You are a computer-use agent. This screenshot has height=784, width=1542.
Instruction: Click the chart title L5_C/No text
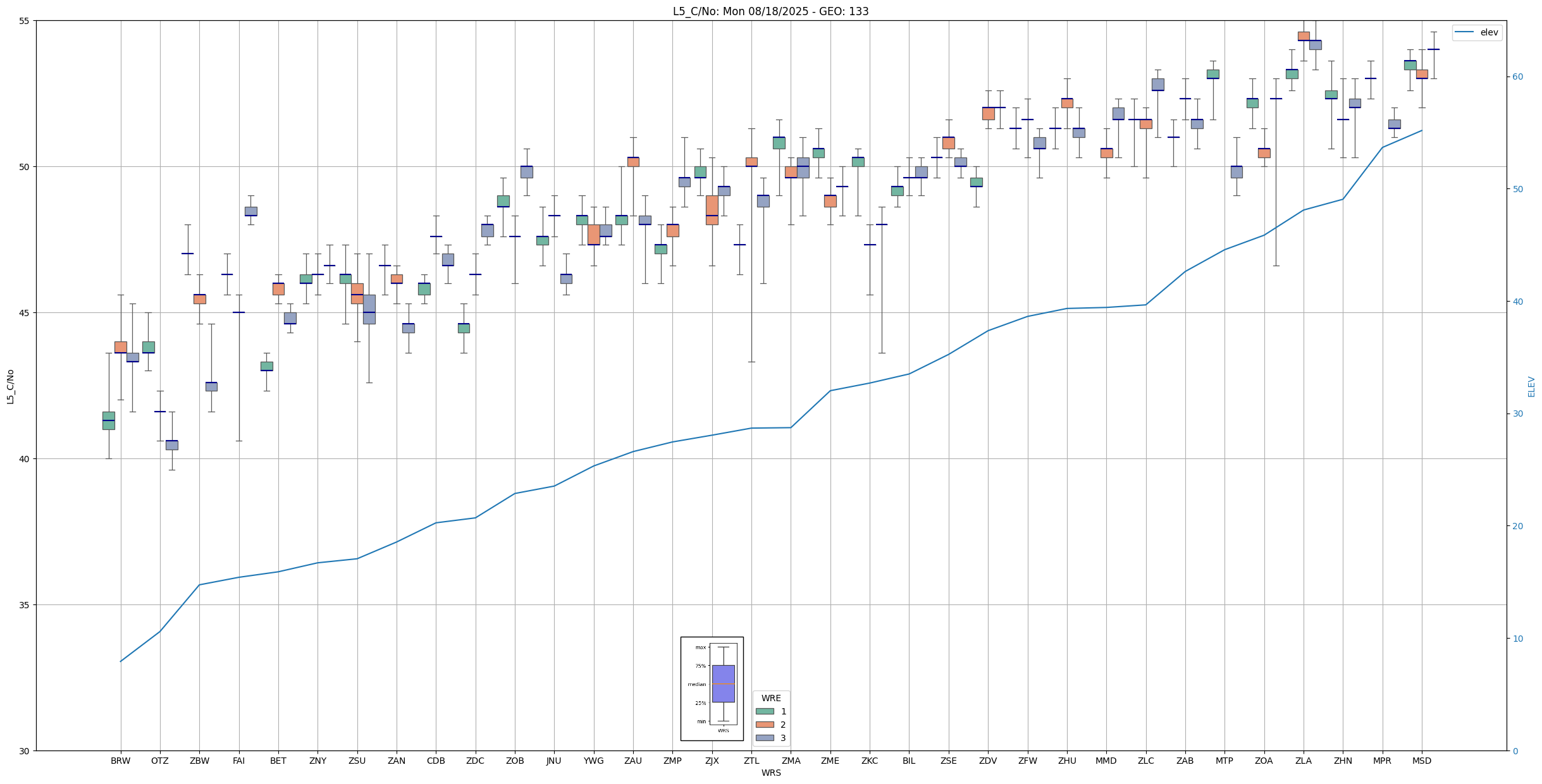(x=770, y=11)
